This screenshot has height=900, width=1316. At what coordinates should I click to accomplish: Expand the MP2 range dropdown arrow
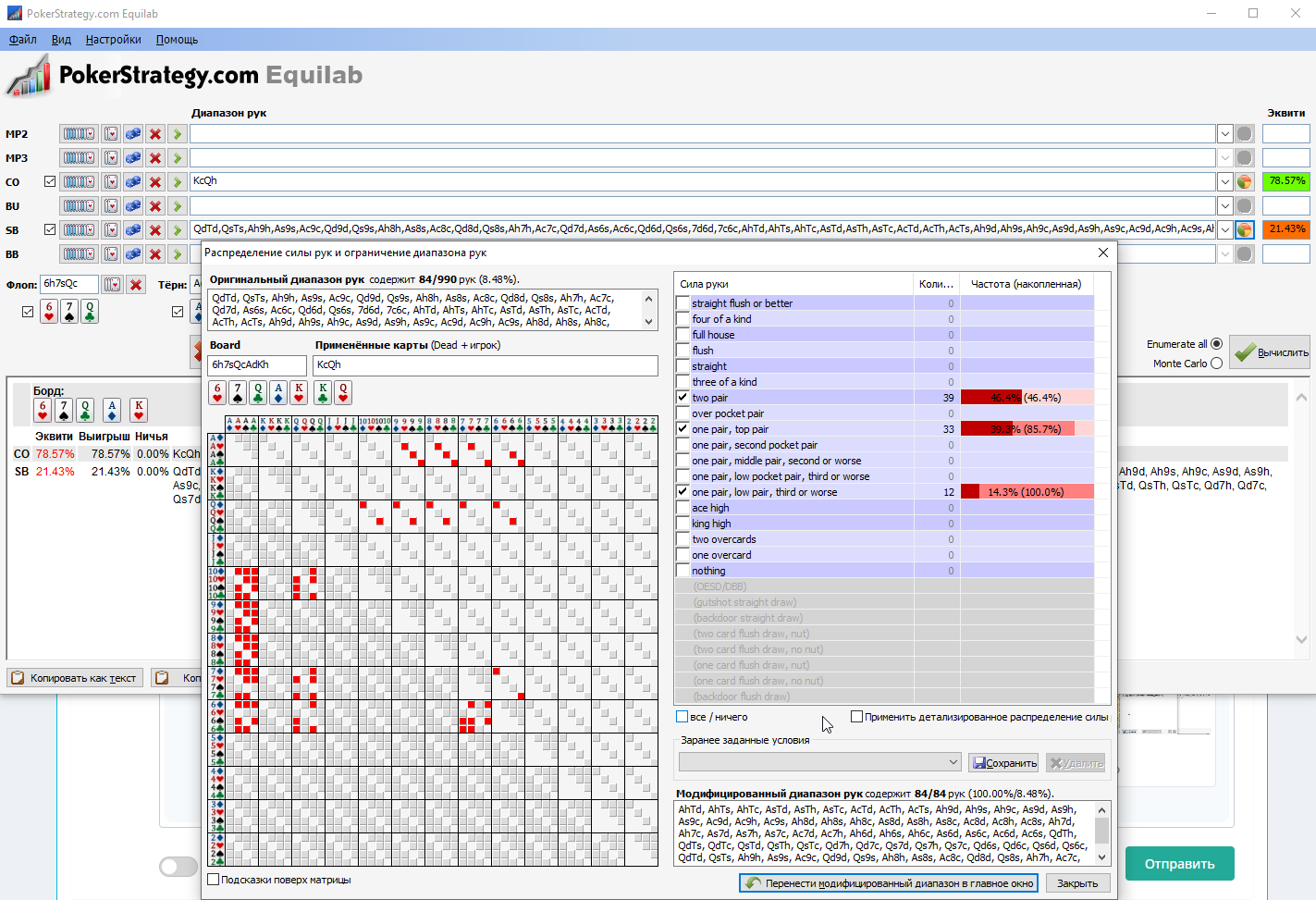coord(1224,134)
